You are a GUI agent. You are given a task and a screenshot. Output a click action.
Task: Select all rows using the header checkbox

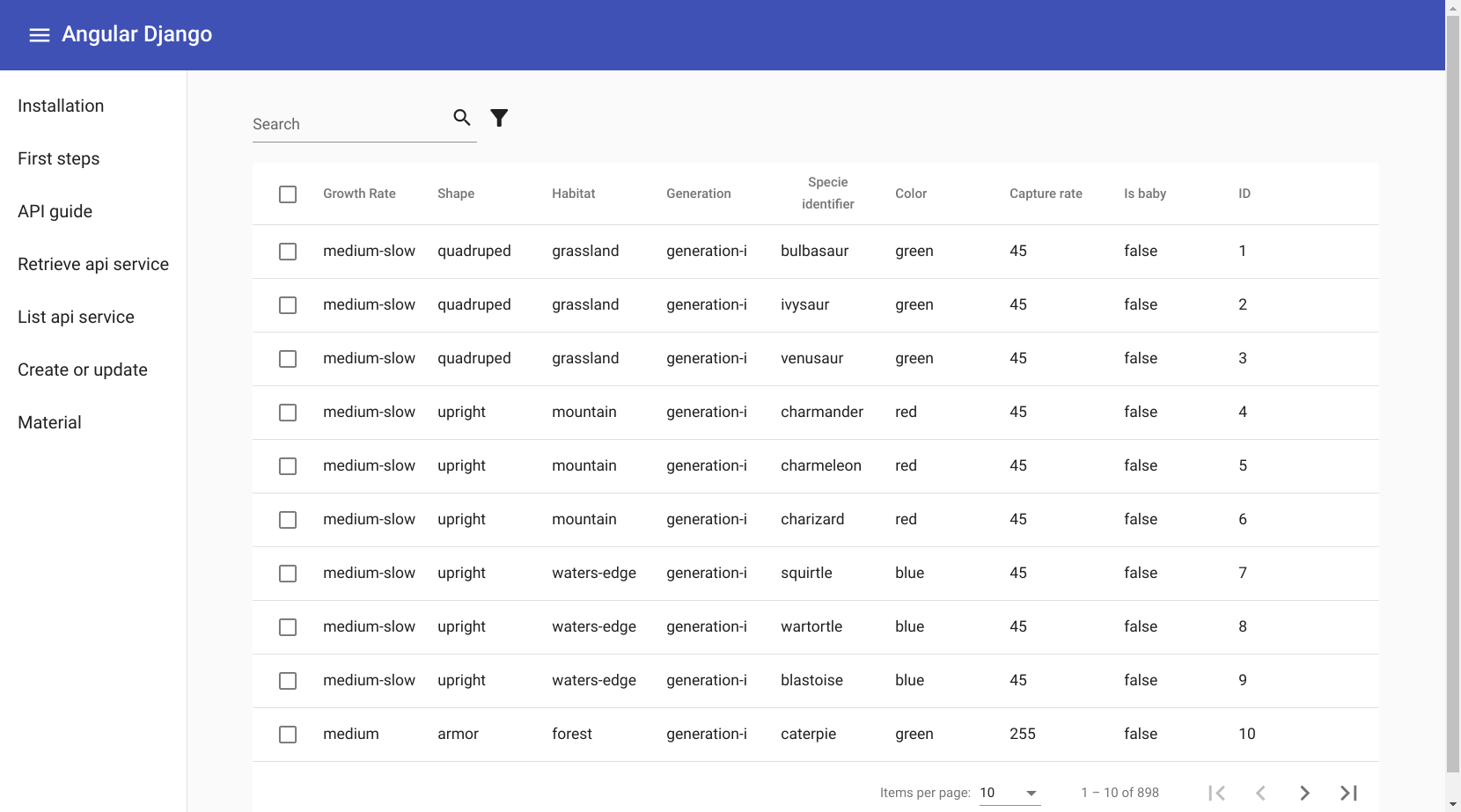pyautogui.click(x=288, y=194)
